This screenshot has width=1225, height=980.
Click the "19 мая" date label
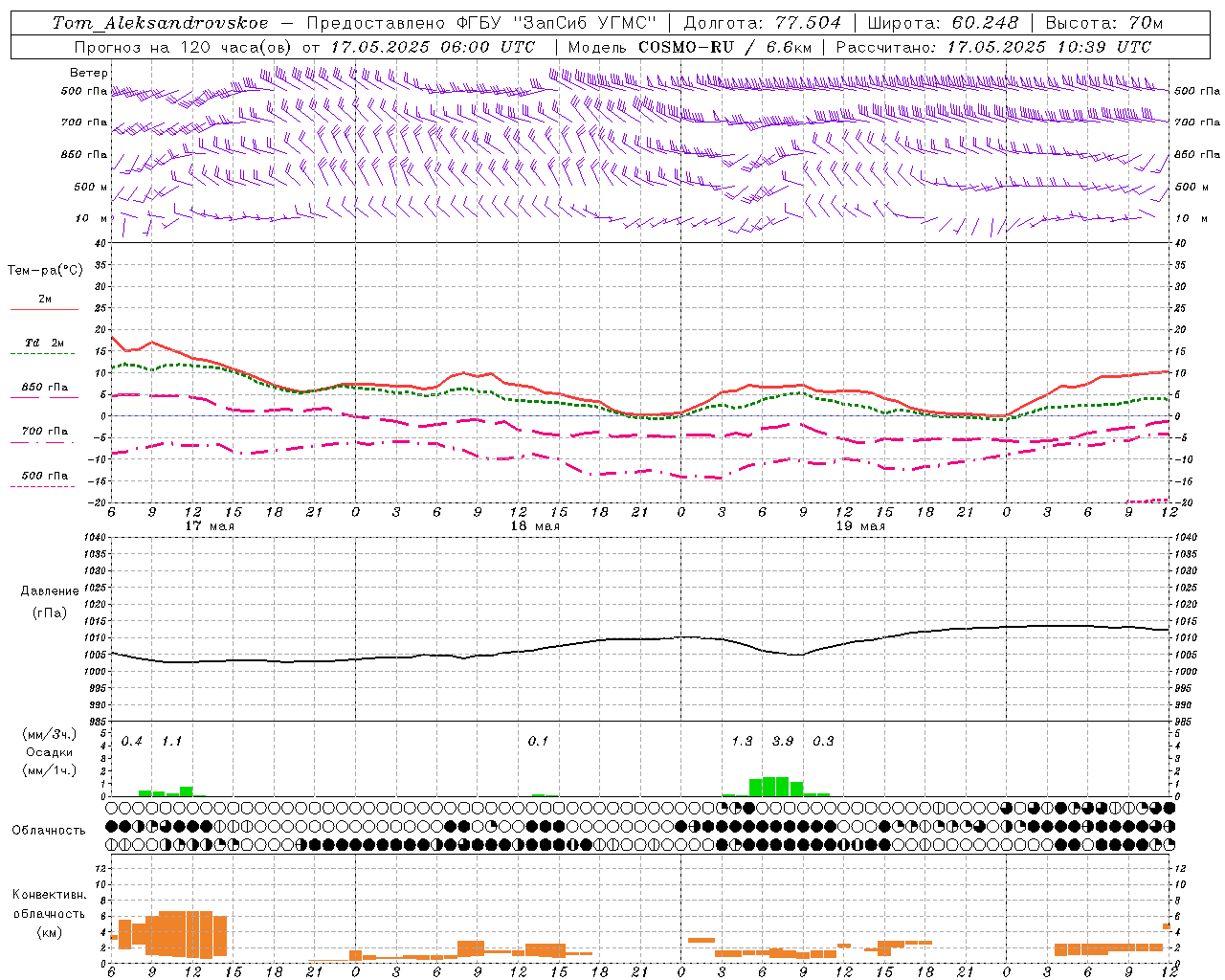click(860, 526)
